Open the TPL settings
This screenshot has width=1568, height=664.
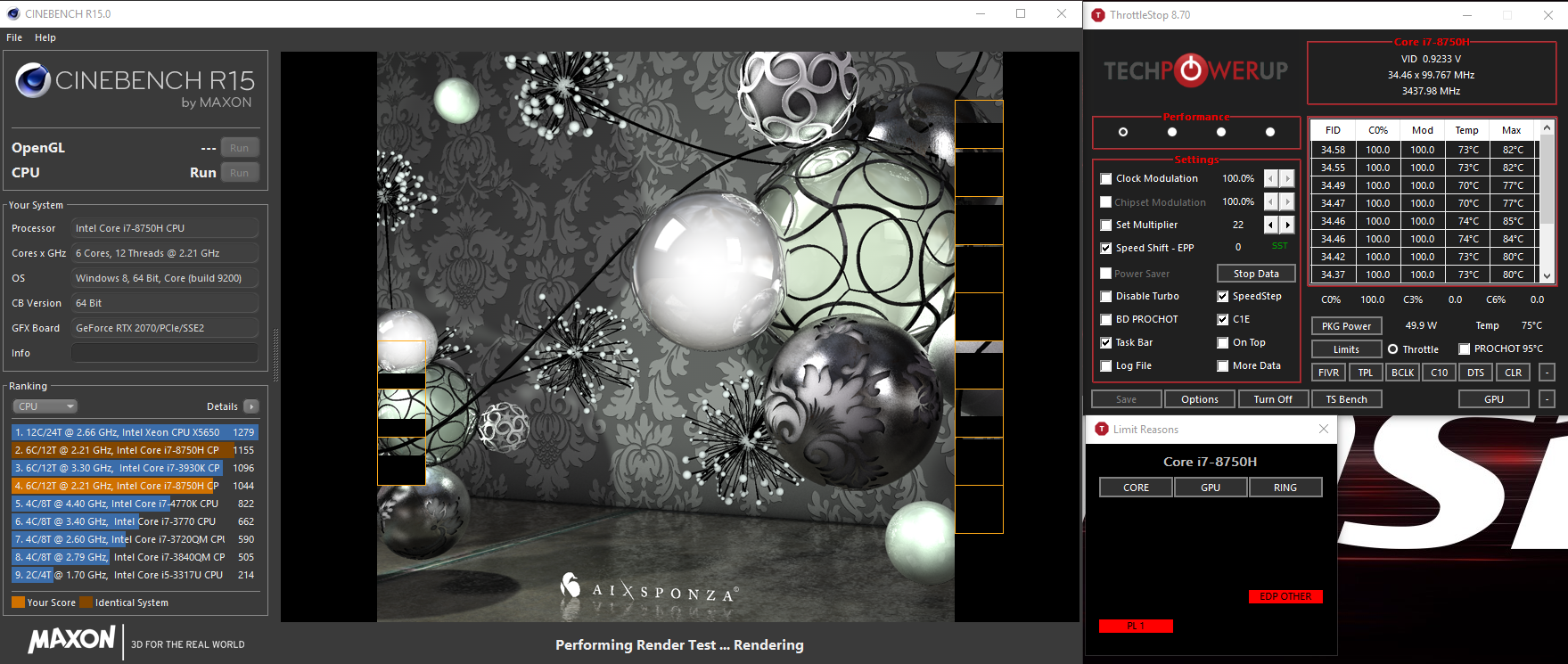pyautogui.click(x=1366, y=373)
